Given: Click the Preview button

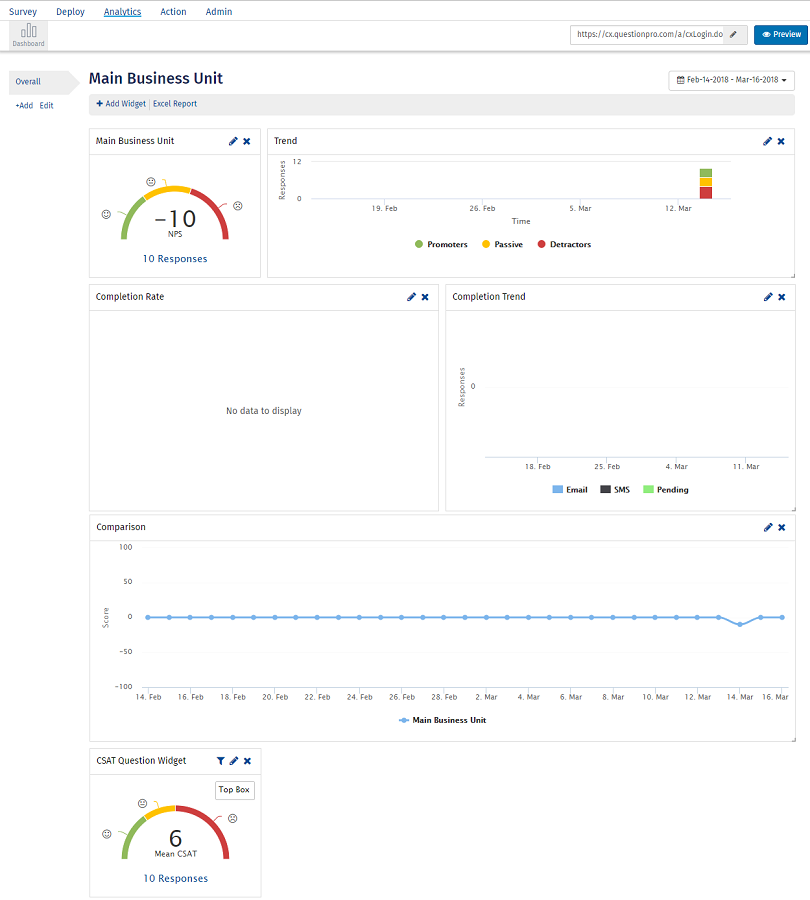Looking at the screenshot, I should 780,34.
